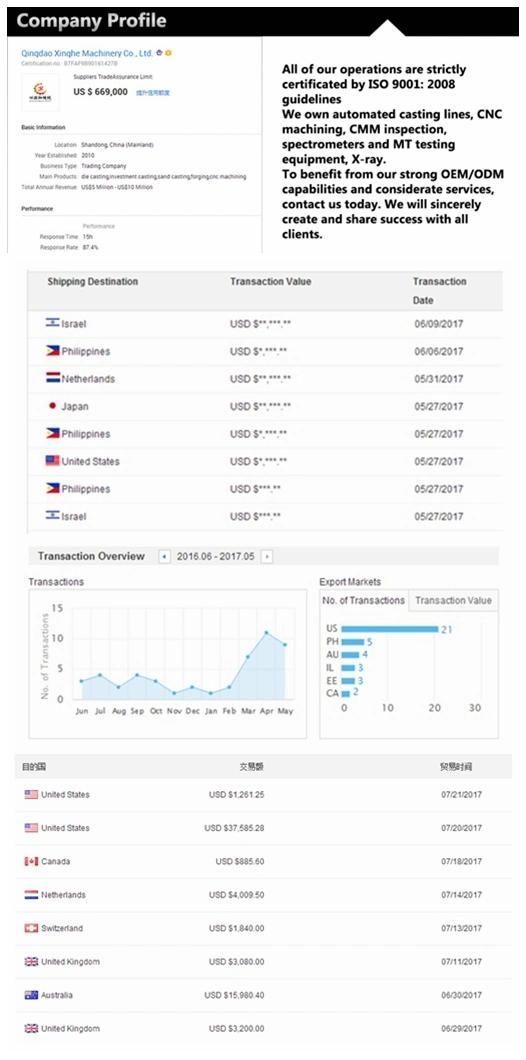The height and width of the screenshot is (1060, 526).
Task: Click the Japan flag icon
Action: (x=52, y=406)
